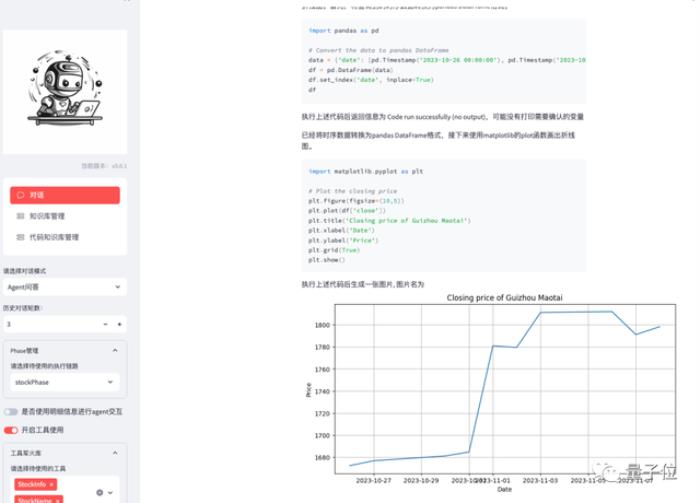This screenshot has height=503, width=700.
Task: Increase history dialogue rounds with plus
Action: 119,324
